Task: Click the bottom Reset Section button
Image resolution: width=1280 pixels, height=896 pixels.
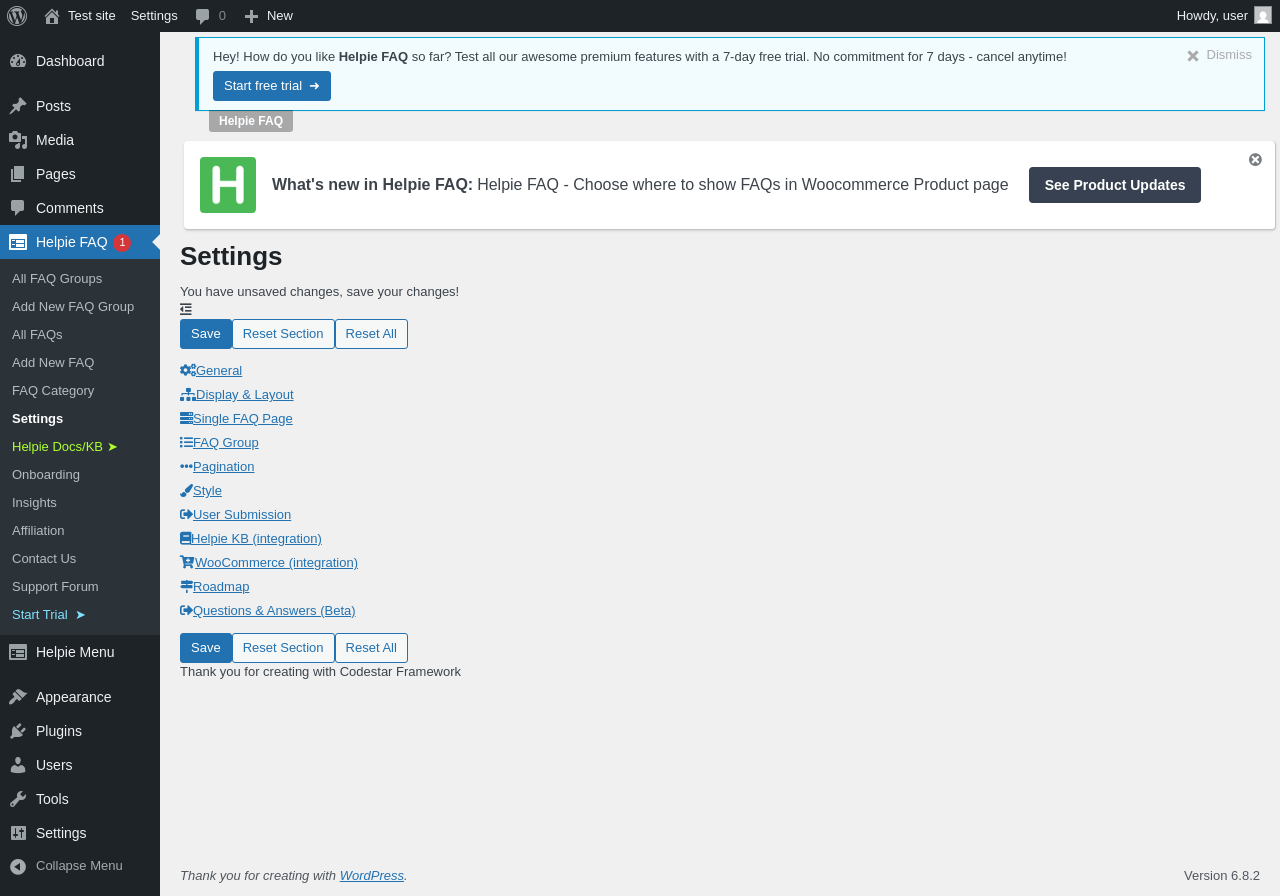Action: tap(283, 648)
